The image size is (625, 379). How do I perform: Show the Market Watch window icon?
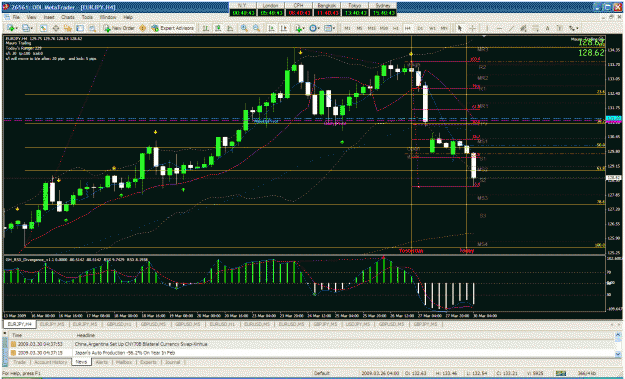(43, 28)
